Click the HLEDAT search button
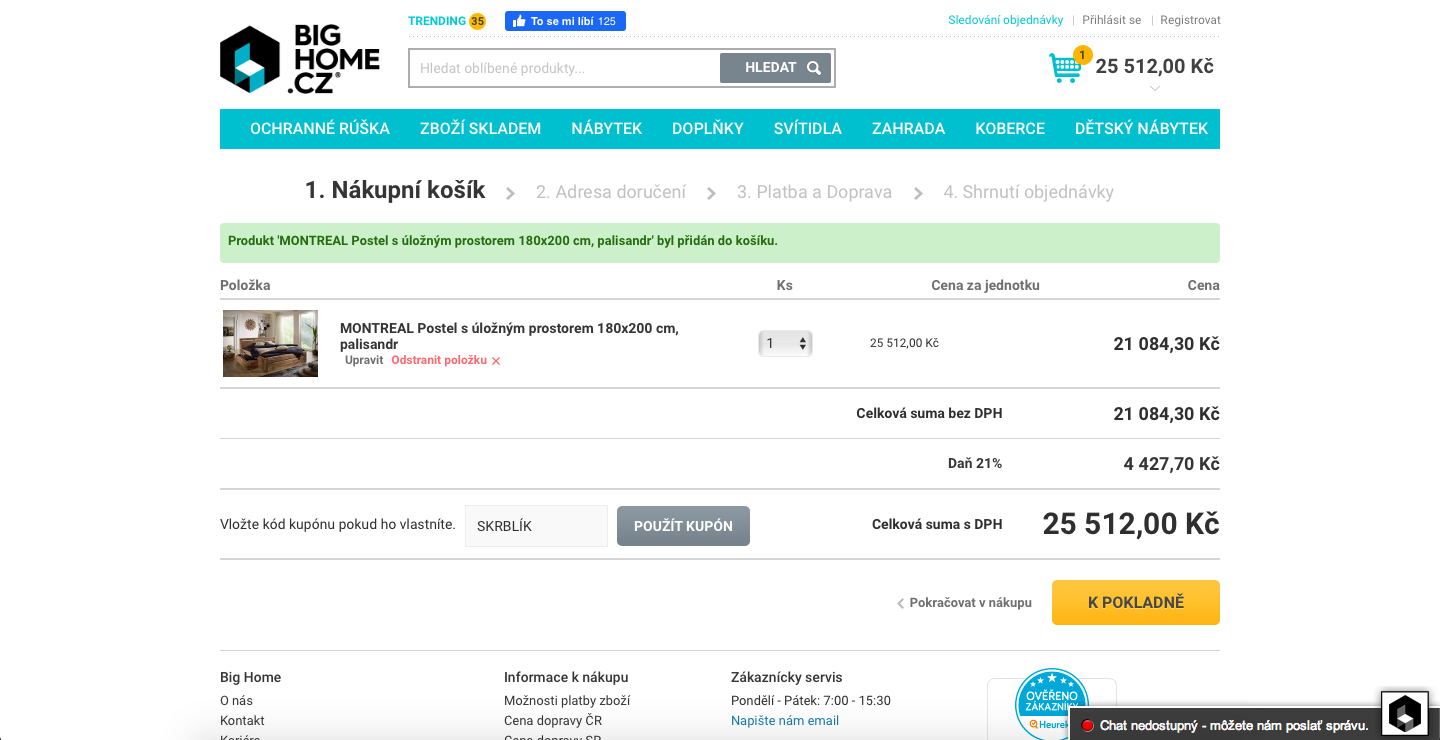The width and height of the screenshot is (1440, 740). tap(775, 68)
